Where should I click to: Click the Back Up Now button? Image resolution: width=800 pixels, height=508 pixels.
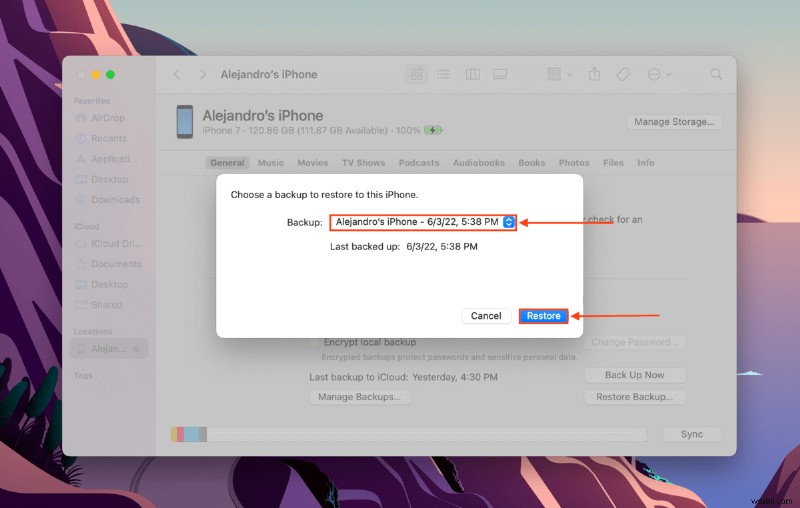tap(634, 375)
